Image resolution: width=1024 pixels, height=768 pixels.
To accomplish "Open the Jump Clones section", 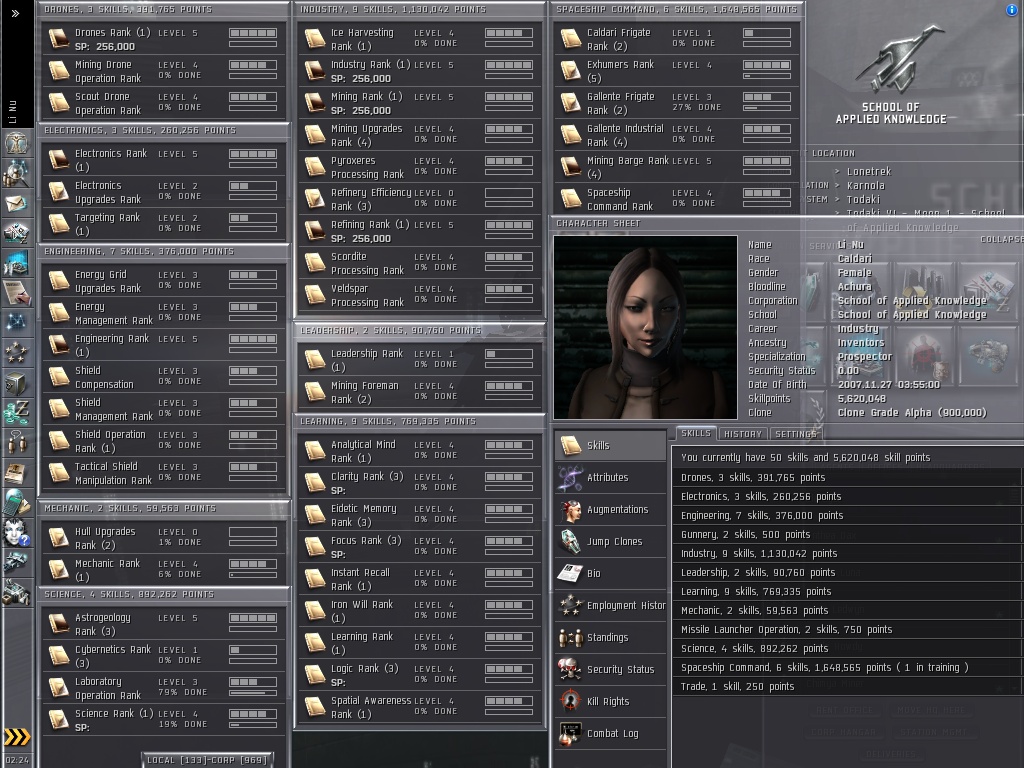I will [x=610, y=541].
